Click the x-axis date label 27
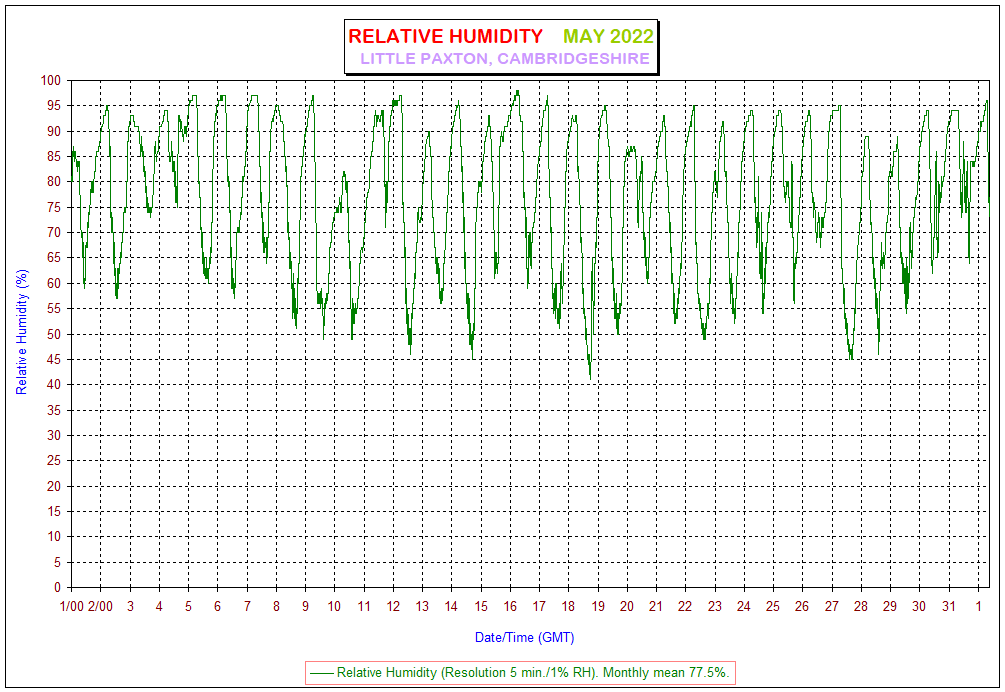Image resolution: width=1005 pixels, height=692 pixels. click(x=831, y=606)
